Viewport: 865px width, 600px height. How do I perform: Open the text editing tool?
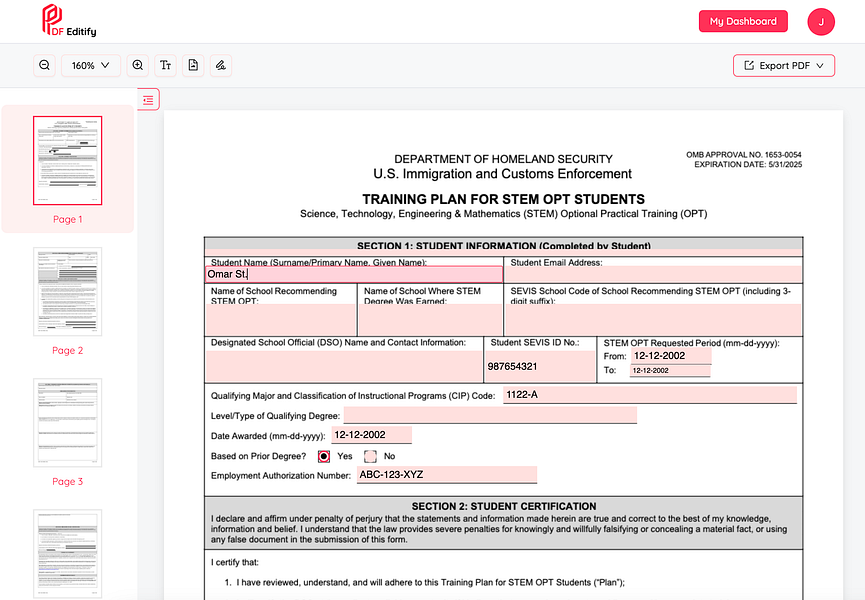(165, 65)
